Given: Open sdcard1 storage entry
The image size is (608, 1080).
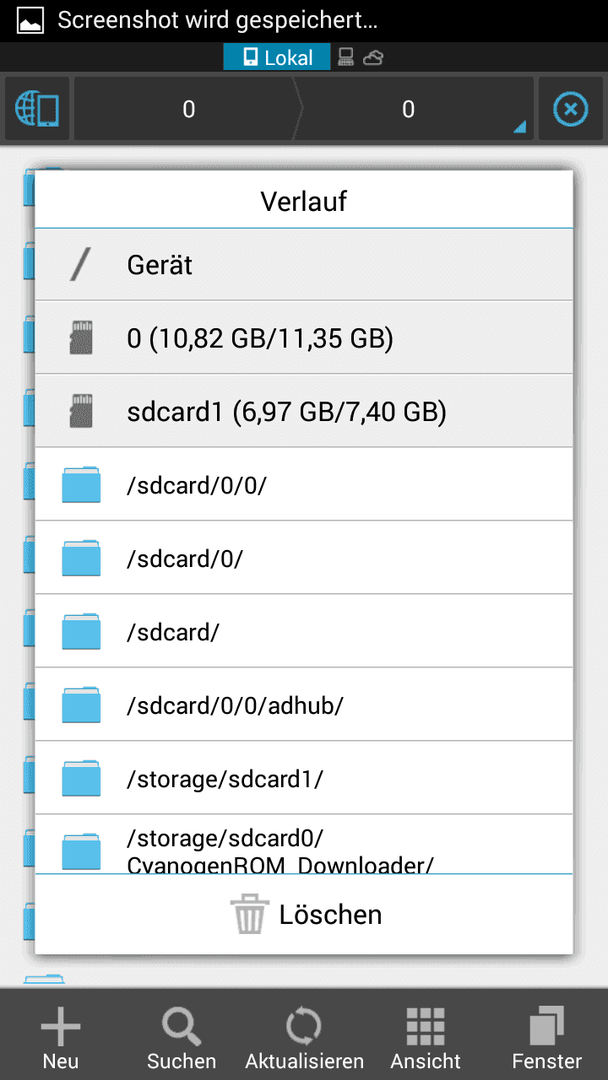Looking at the screenshot, I should coord(304,412).
